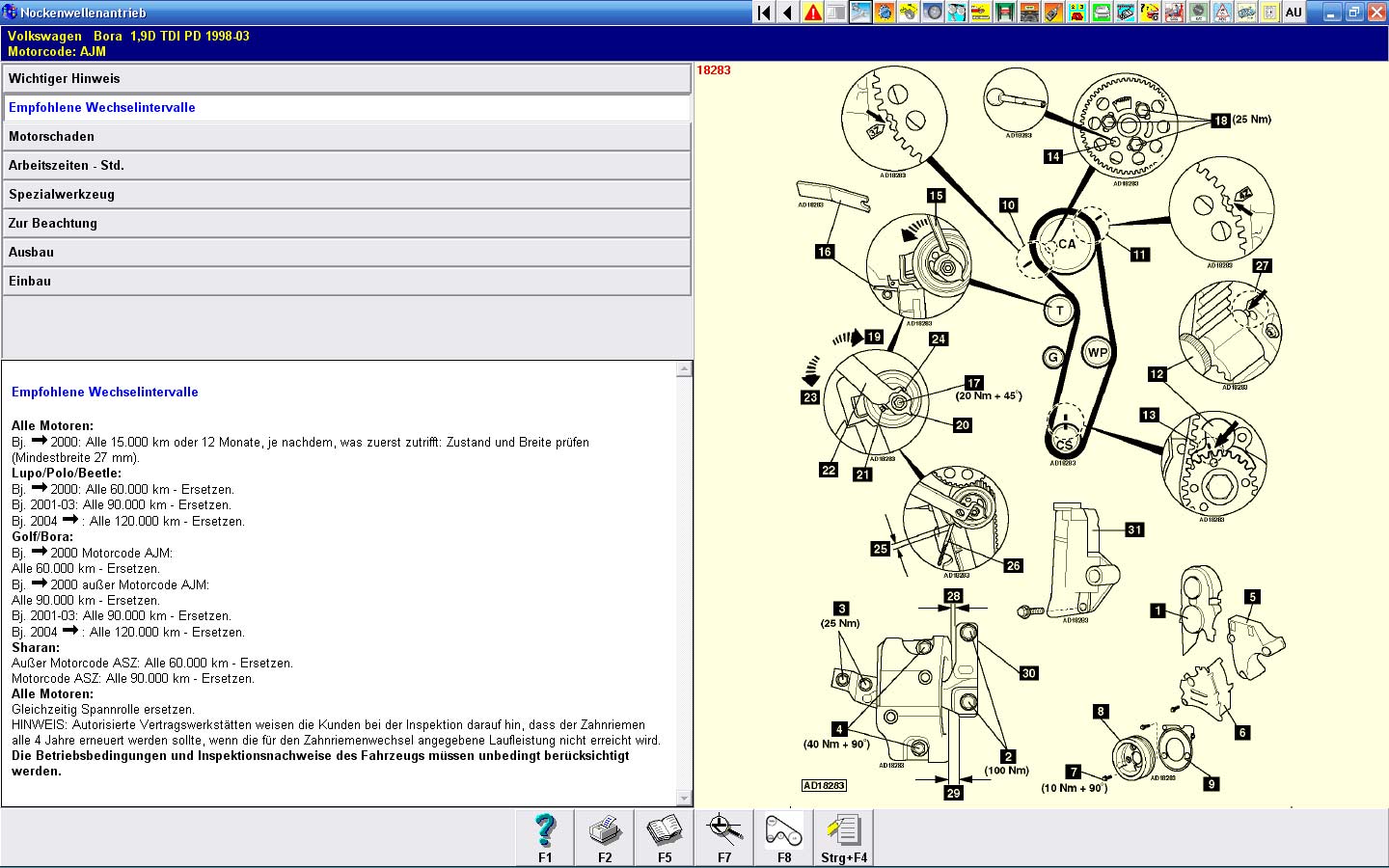Select 'Empfohlene Wechselintervalle' in the list
This screenshot has height=868, width=1389.
coord(346,108)
